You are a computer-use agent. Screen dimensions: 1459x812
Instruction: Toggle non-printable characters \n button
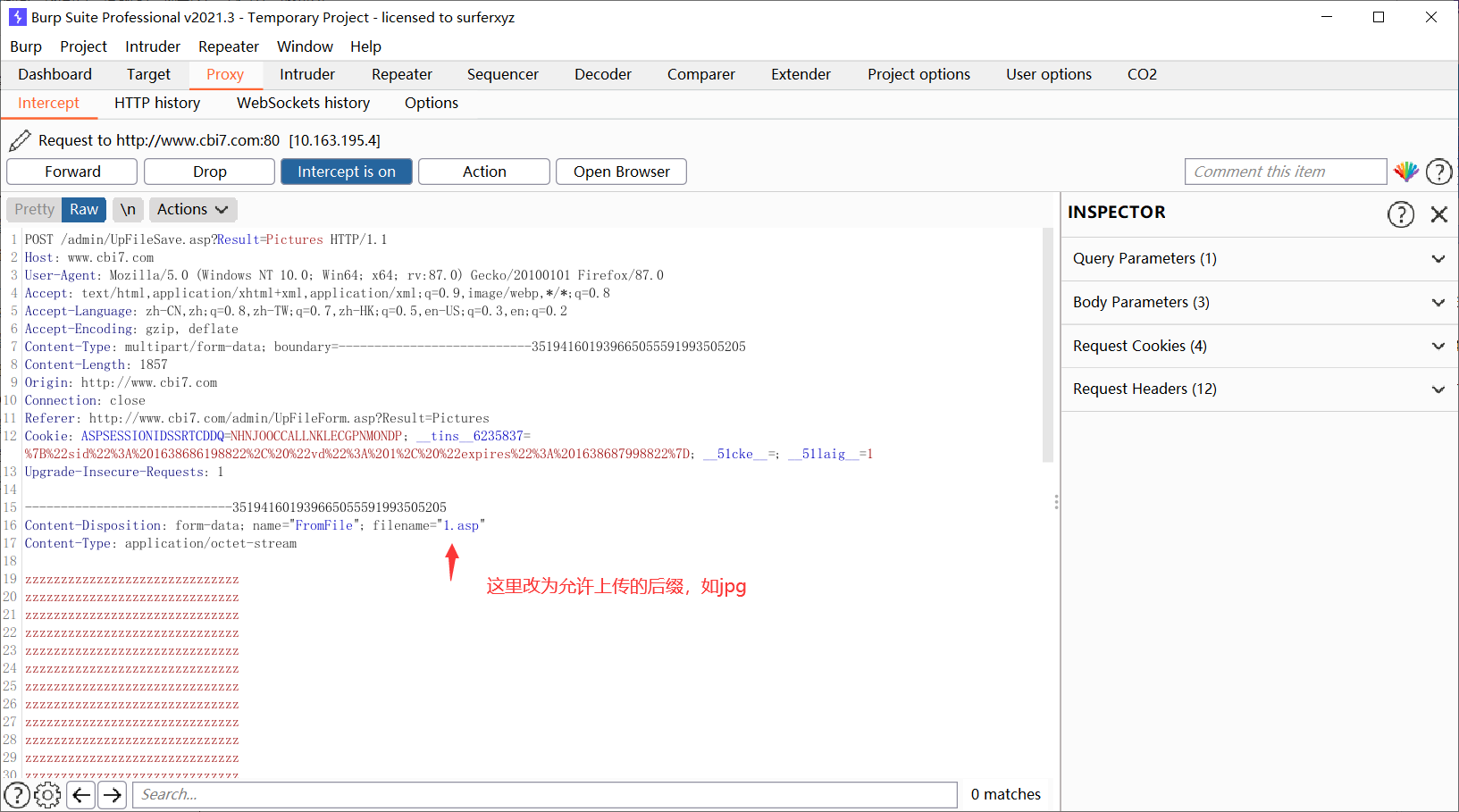click(128, 209)
